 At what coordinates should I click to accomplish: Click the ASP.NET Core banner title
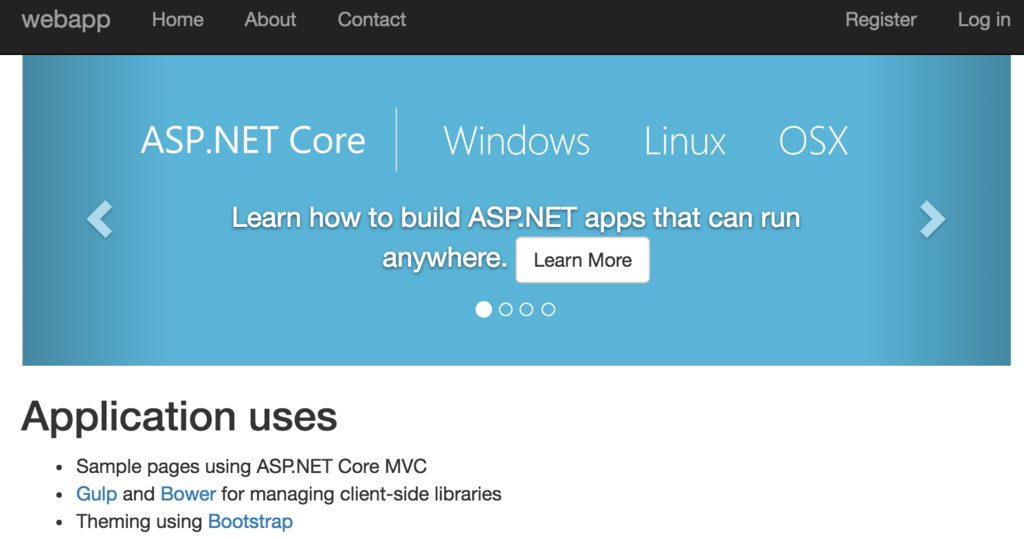click(253, 140)
